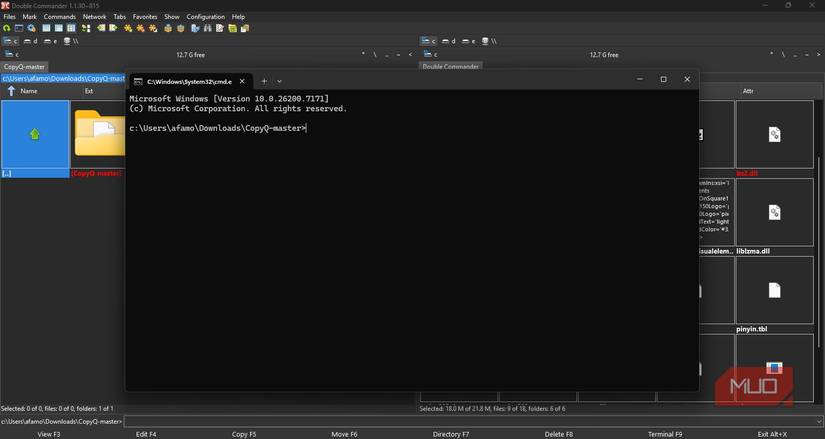Open the Show menu
The image size is (825, 439).
tap(172, 17)
